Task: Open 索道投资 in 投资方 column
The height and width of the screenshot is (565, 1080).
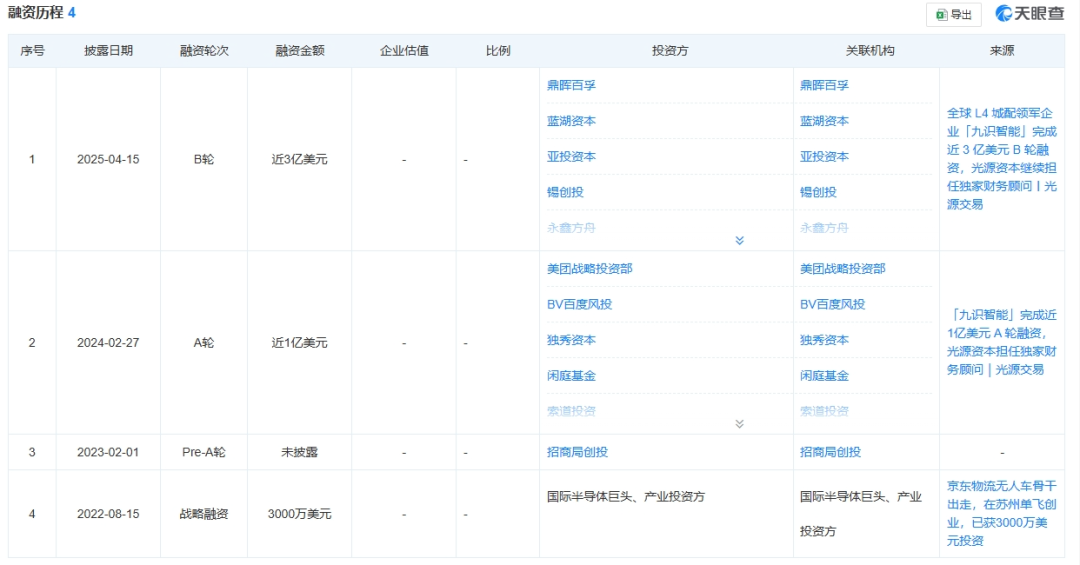Action: tap(571, 411)
